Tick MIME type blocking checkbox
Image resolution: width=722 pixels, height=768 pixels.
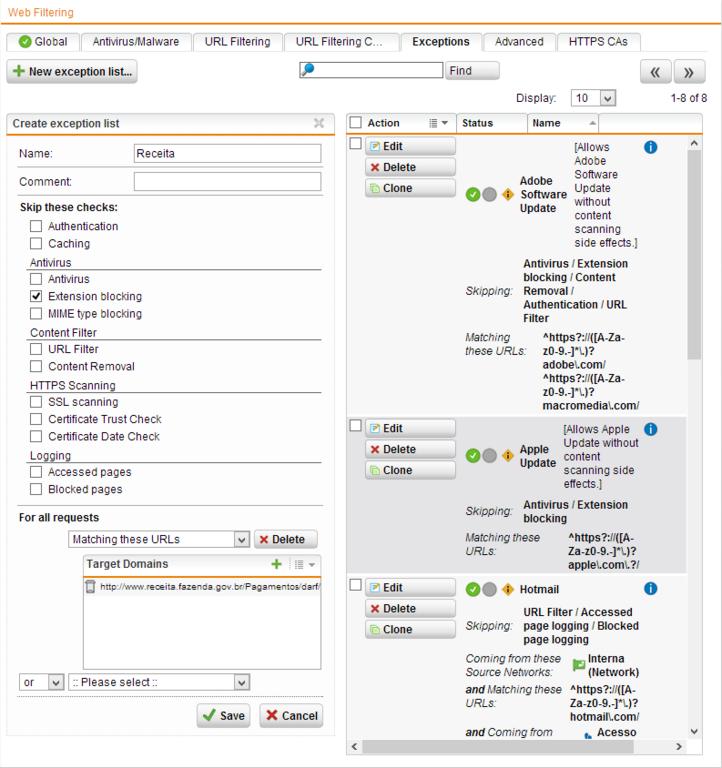click(x=36, y=313)
